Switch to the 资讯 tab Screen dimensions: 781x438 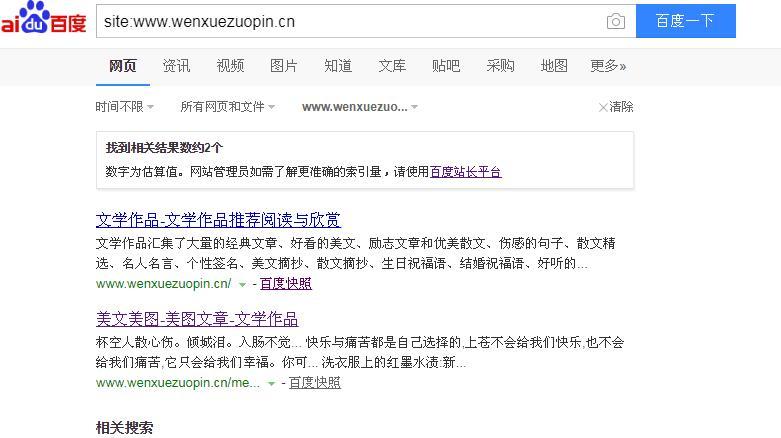point(176,66)
